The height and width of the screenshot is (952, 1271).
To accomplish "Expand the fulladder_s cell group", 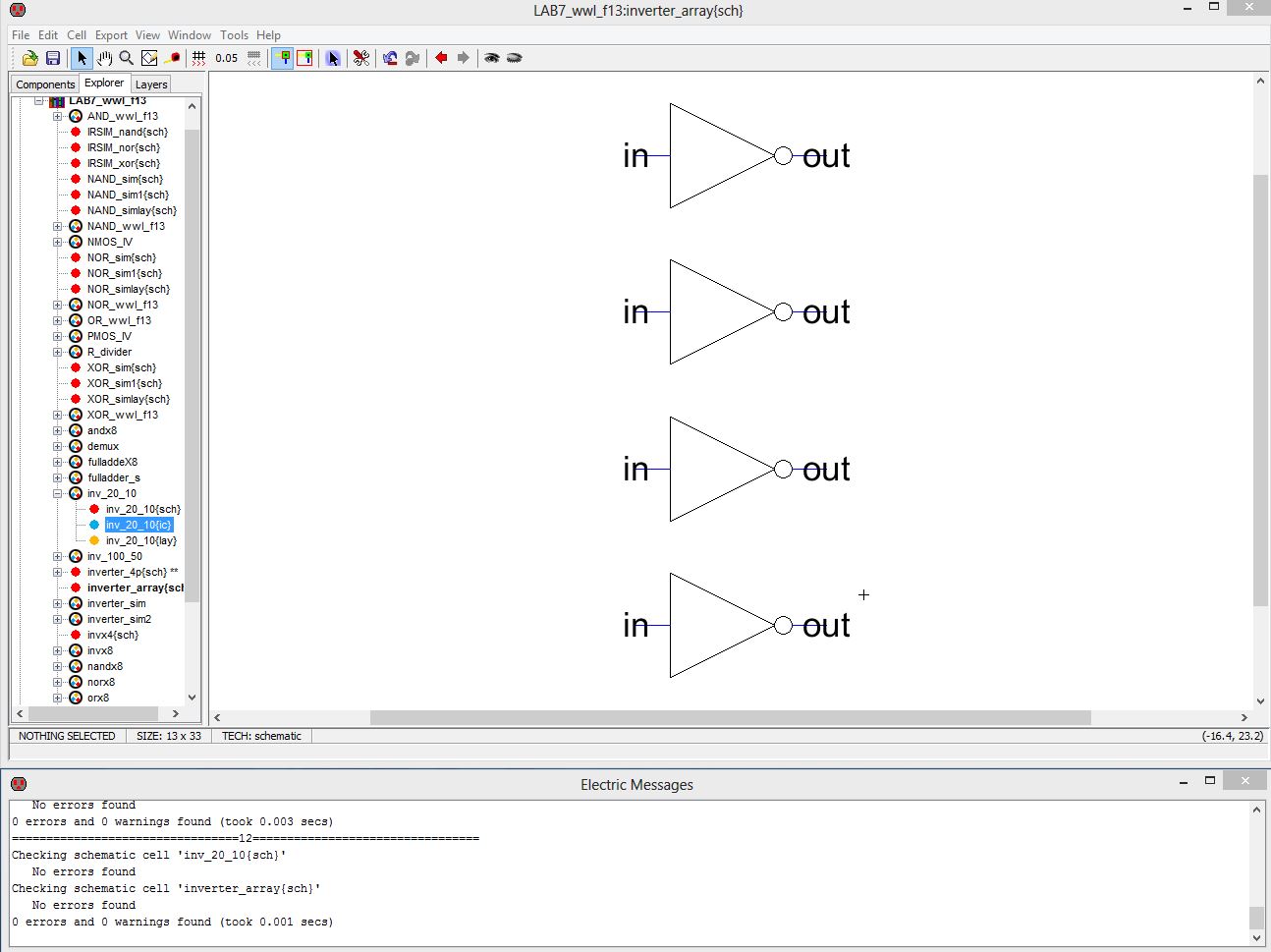I will coord(57,477).
